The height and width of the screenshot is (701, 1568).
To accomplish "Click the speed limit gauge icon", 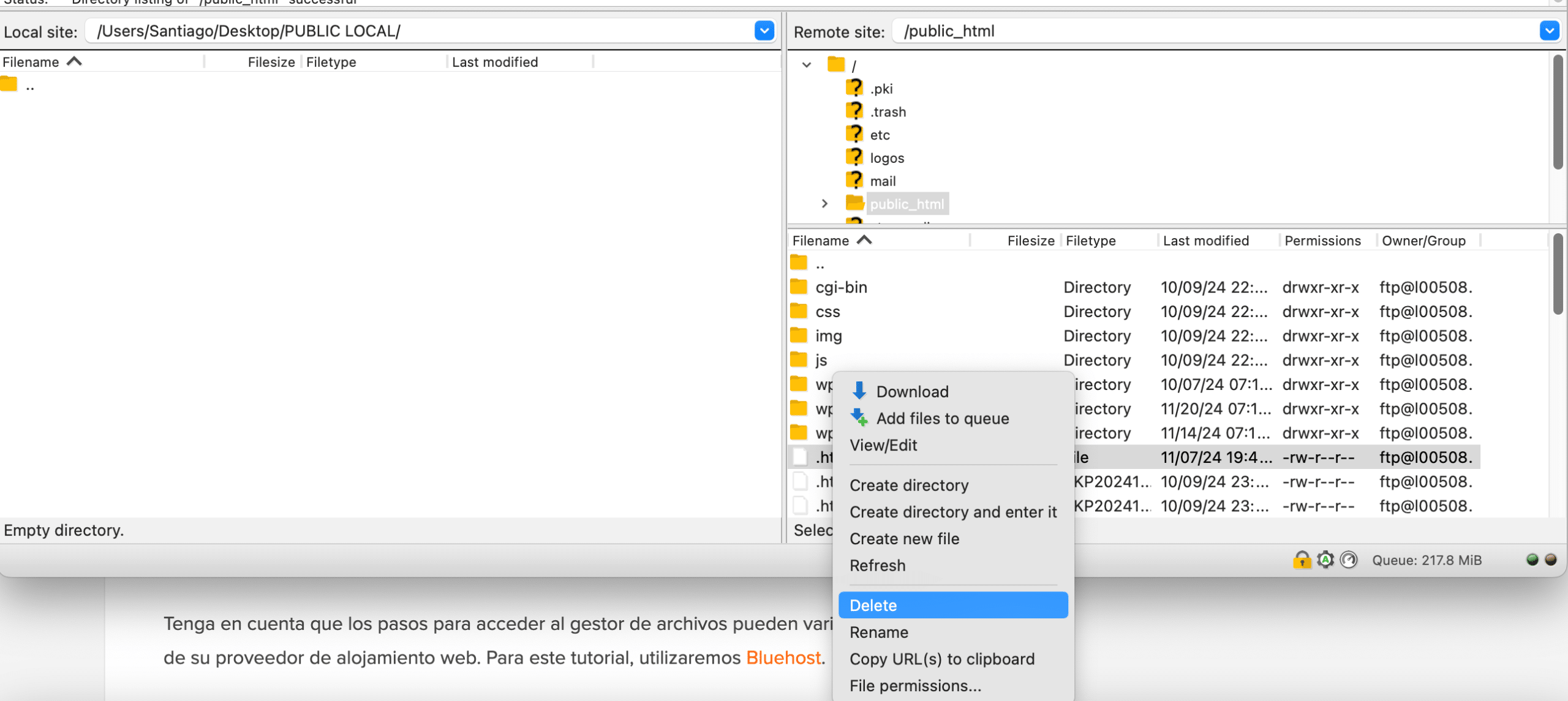I will [x=1349, y=560].
